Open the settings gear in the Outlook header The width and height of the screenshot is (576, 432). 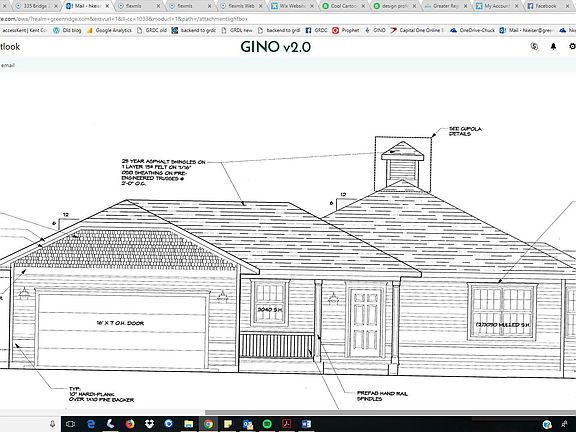pyautogui.click(x=572, y=46)
